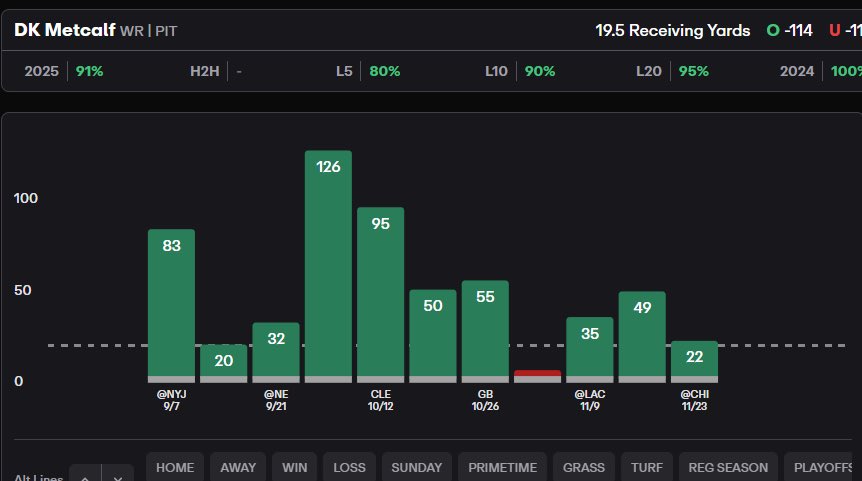Click the @NE 9/21 axis label
The height and width of the screenshot is (481, 862).
tap(276, 400)
